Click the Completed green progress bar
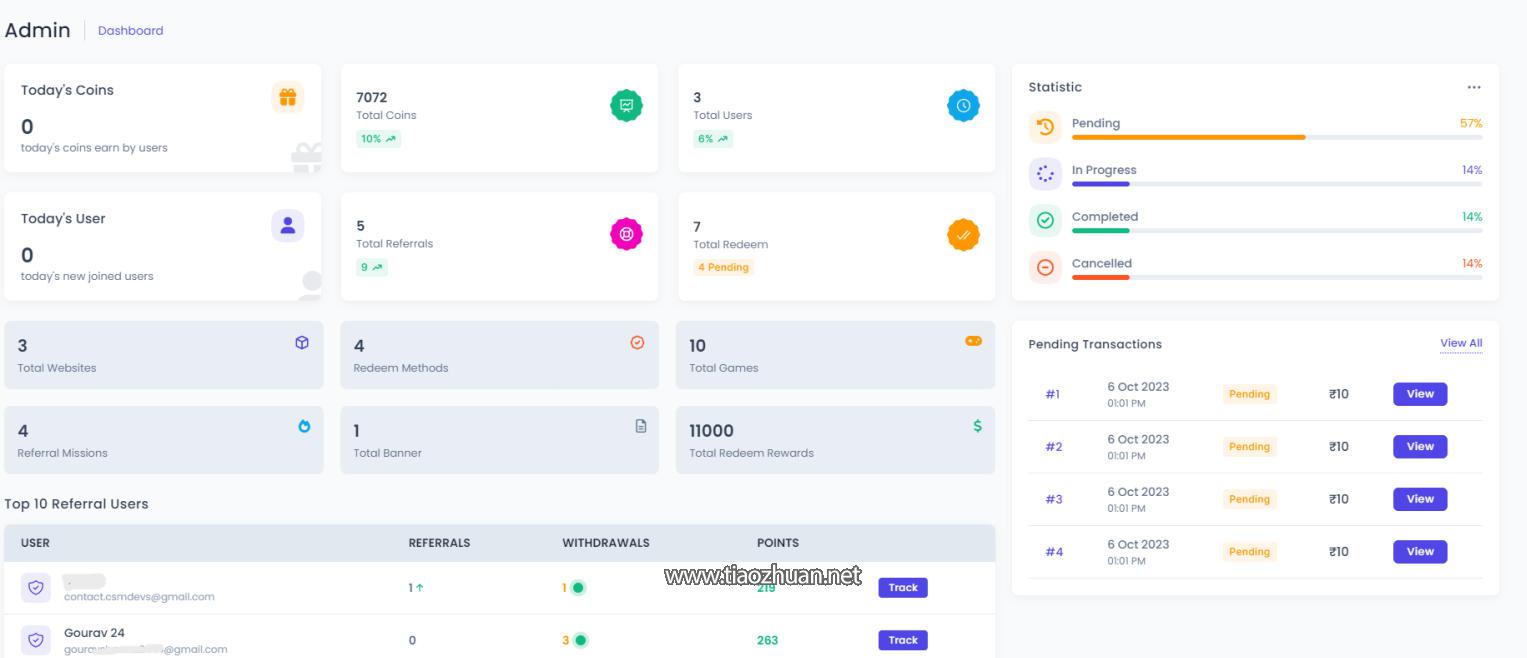 click(1101, 230)
